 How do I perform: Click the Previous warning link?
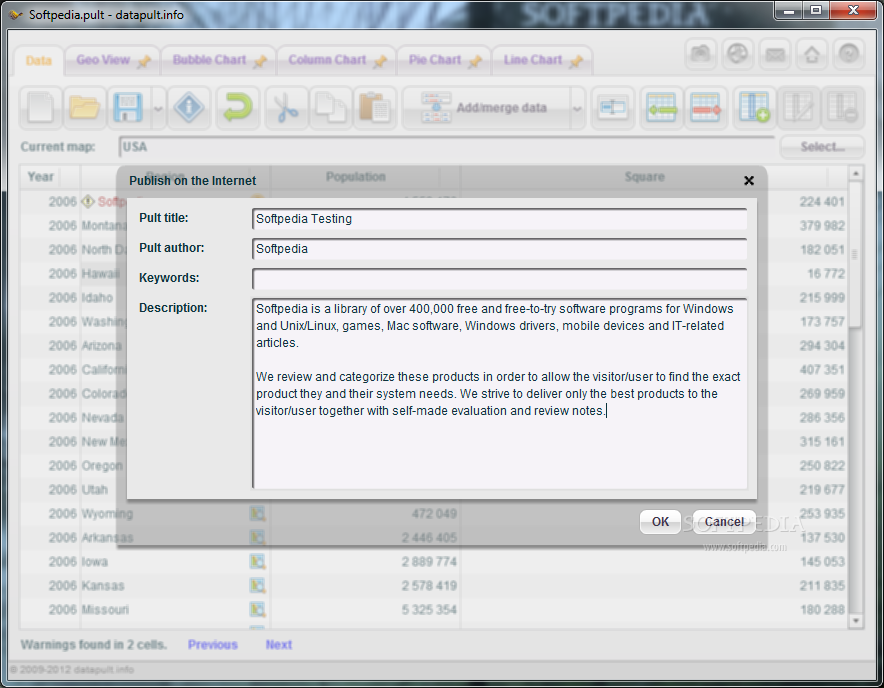coord(213,645)
